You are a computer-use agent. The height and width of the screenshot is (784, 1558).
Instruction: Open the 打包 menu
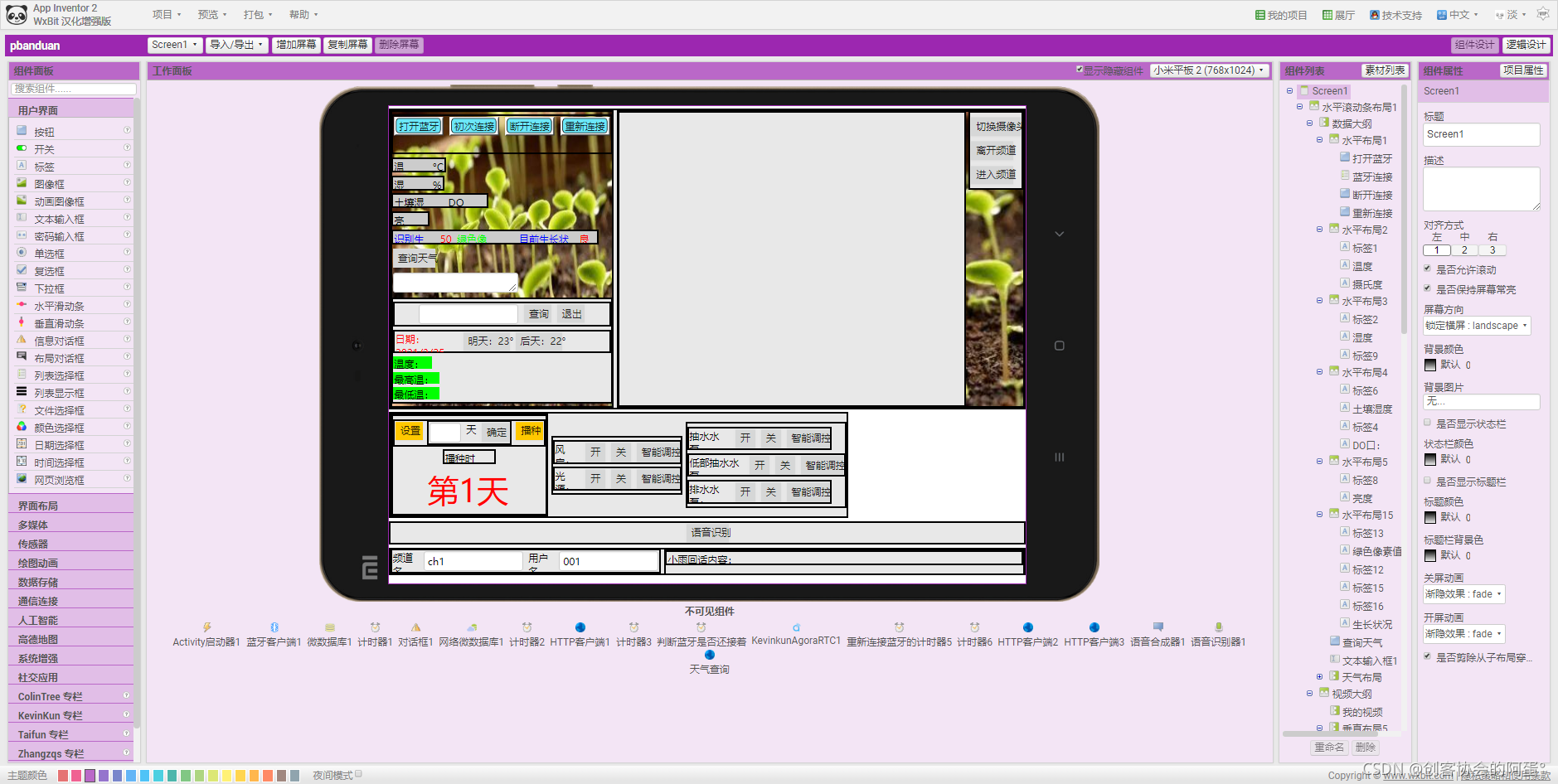click(x=258, y=15)
